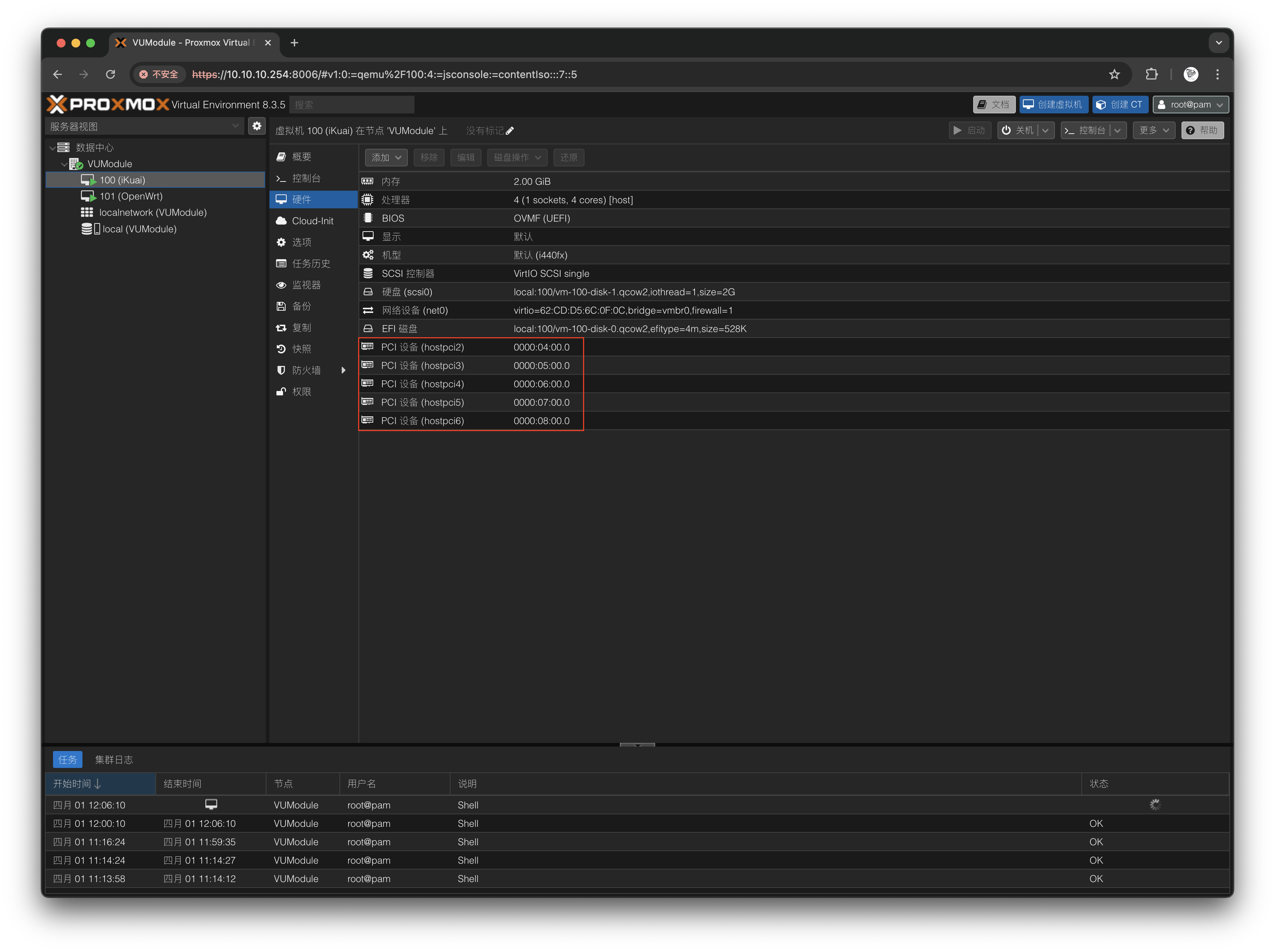Open the root@pam user menu
This screenshot has width=1275, height=952.
click(x=1190, y=105)
